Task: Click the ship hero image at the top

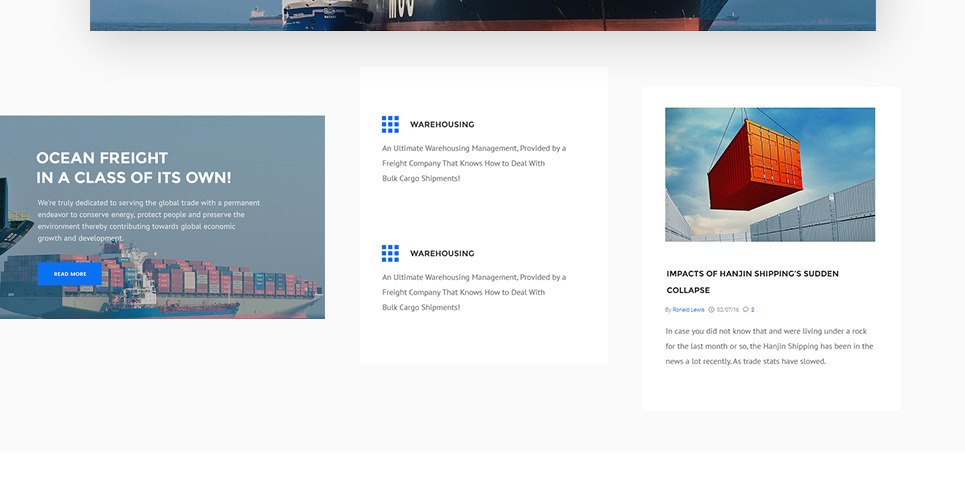Action: (x=482, y=14)
